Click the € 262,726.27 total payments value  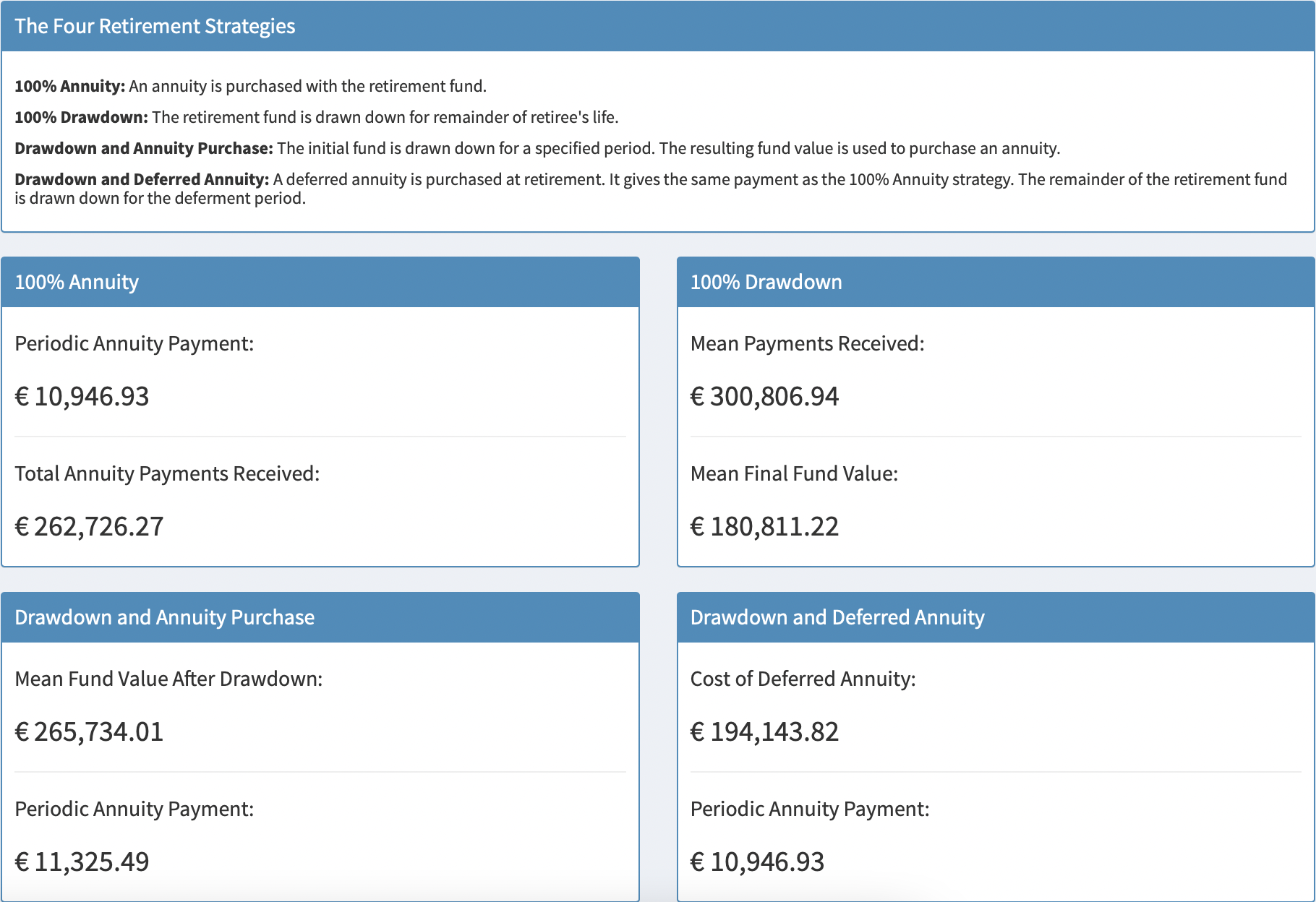point(89,526)
